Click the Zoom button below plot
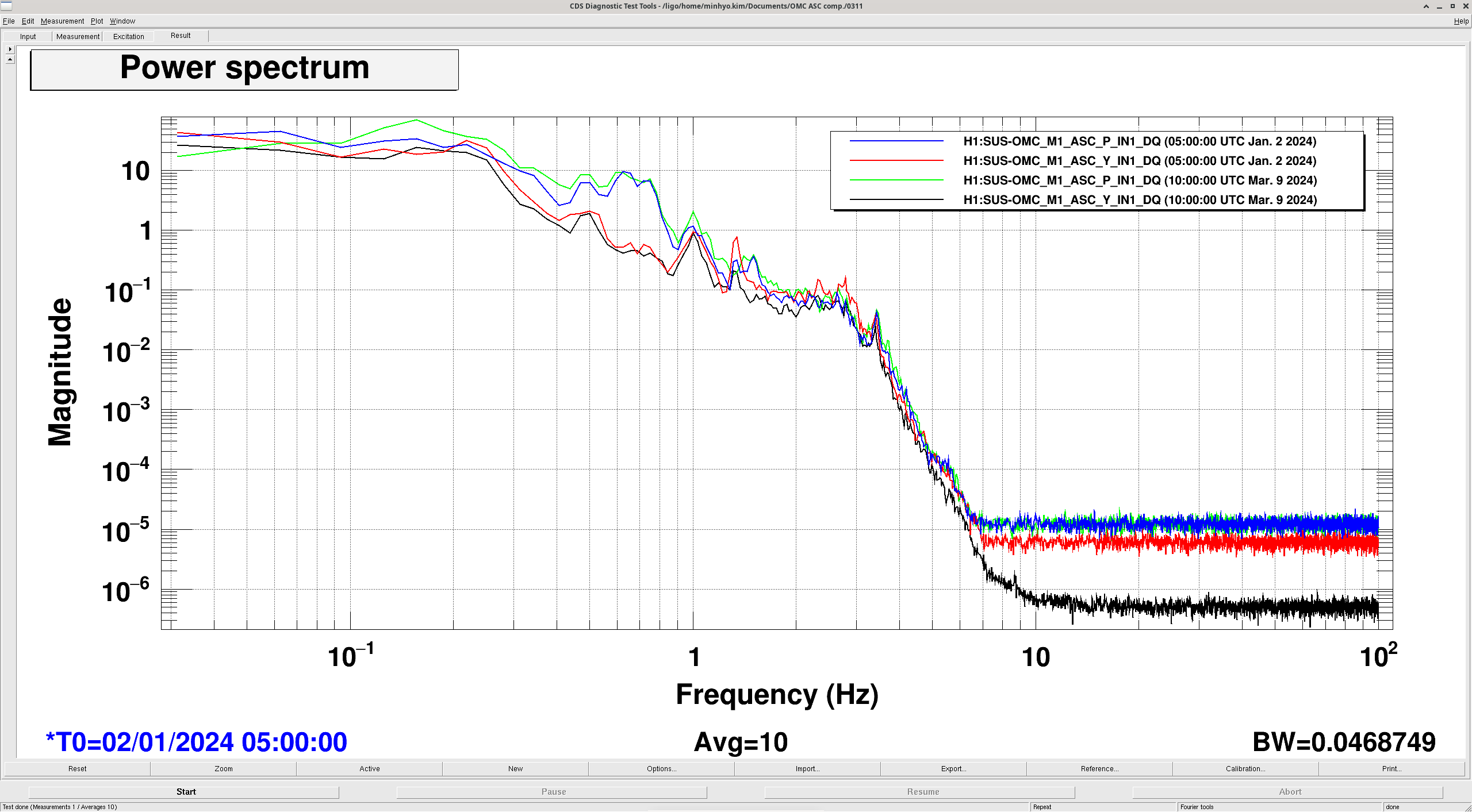The image size is (1472, 812). point(224,769)
